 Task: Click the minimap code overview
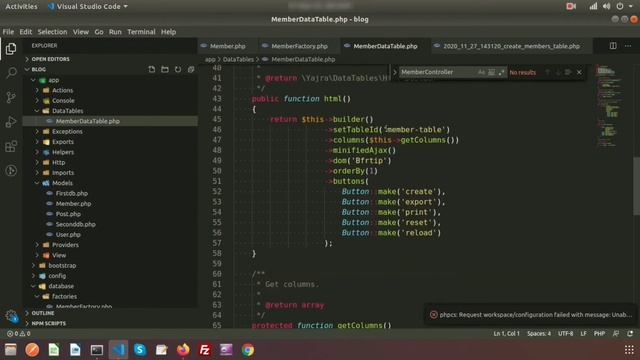pos(609,106)
